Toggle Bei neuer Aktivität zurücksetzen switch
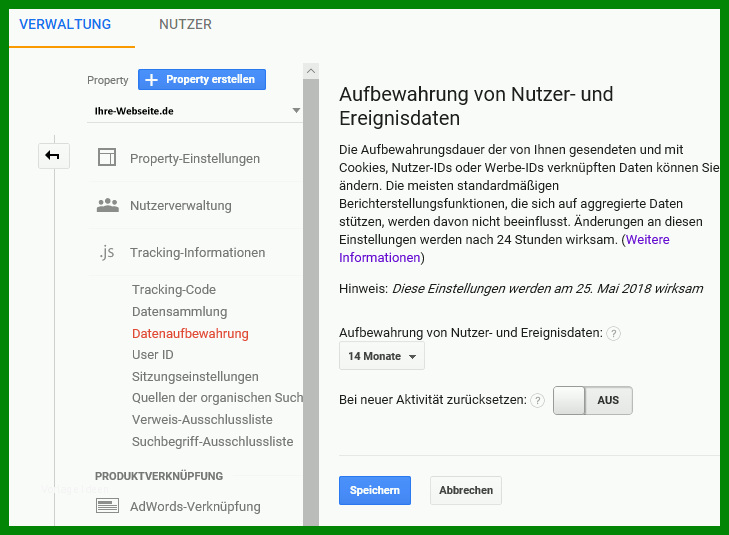This screenshot has height=535, width=729. (x=592, y=400)
